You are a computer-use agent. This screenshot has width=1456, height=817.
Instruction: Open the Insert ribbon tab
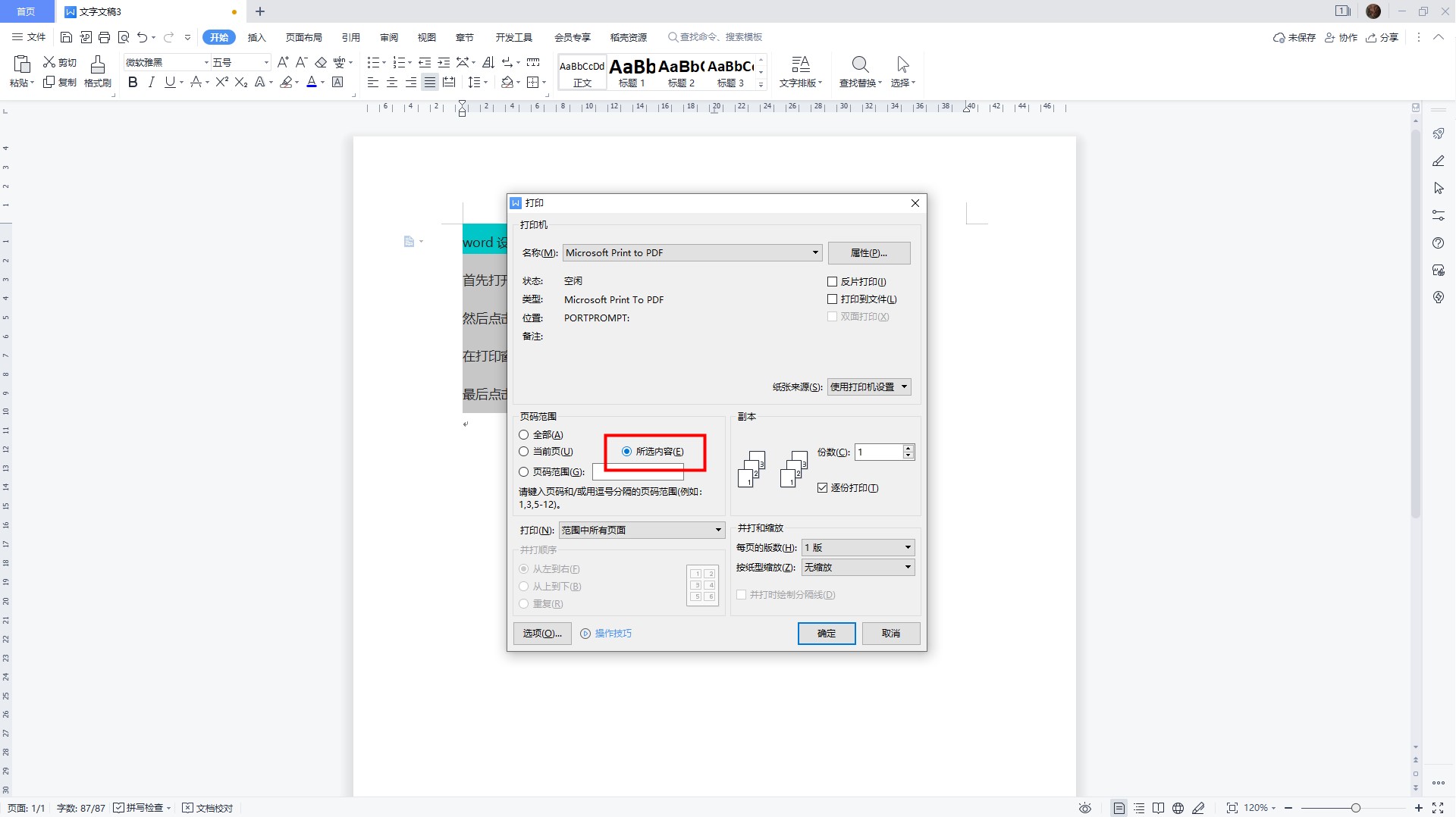pyautogui.click(x=256, y=37)
